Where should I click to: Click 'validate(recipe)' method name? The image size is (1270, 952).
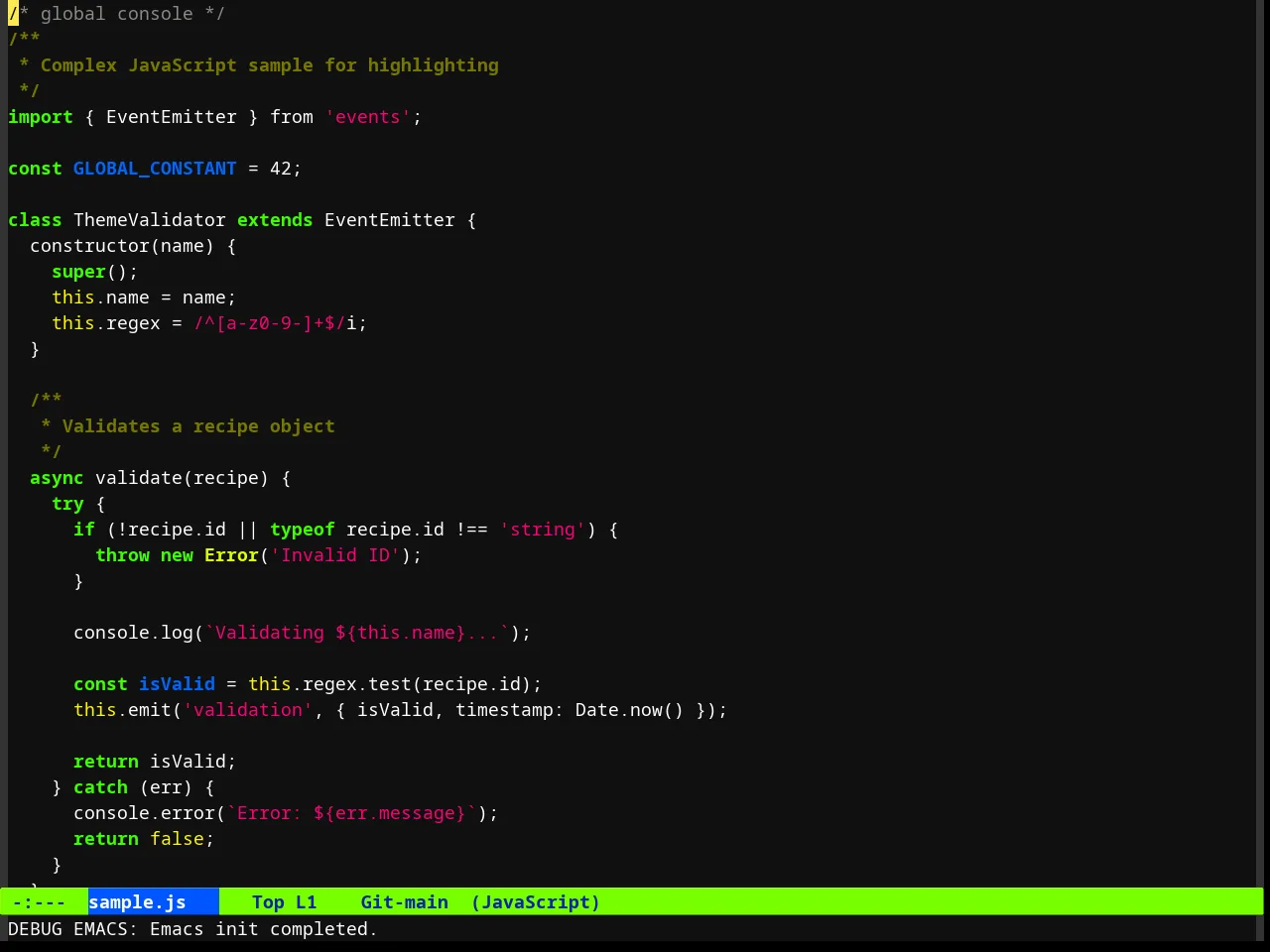pos(182,478)
